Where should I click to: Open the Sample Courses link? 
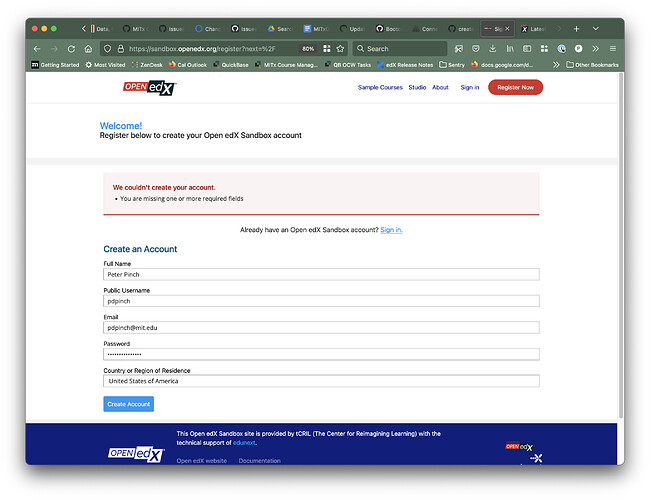(380, 87)
